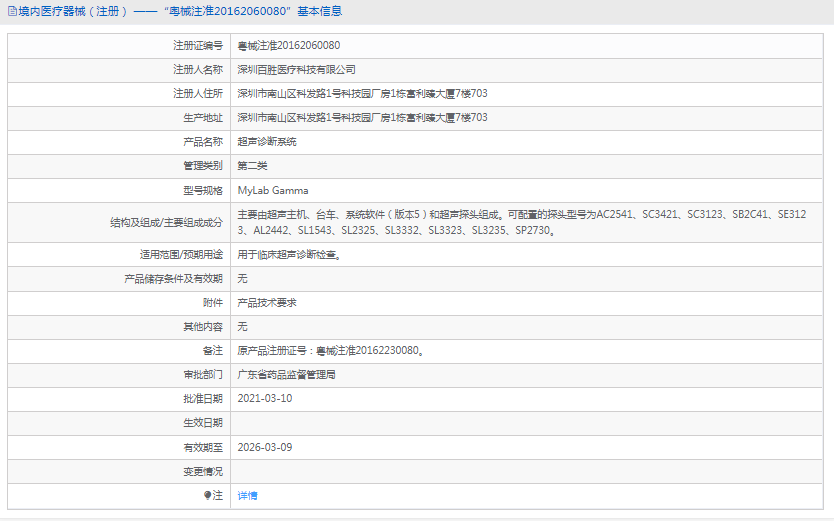The height and width of the screenshot is (521, 834).
Task: Select approving department 广东省药品监督管理局
Action: pyautogui.click(x=286, y=375)
